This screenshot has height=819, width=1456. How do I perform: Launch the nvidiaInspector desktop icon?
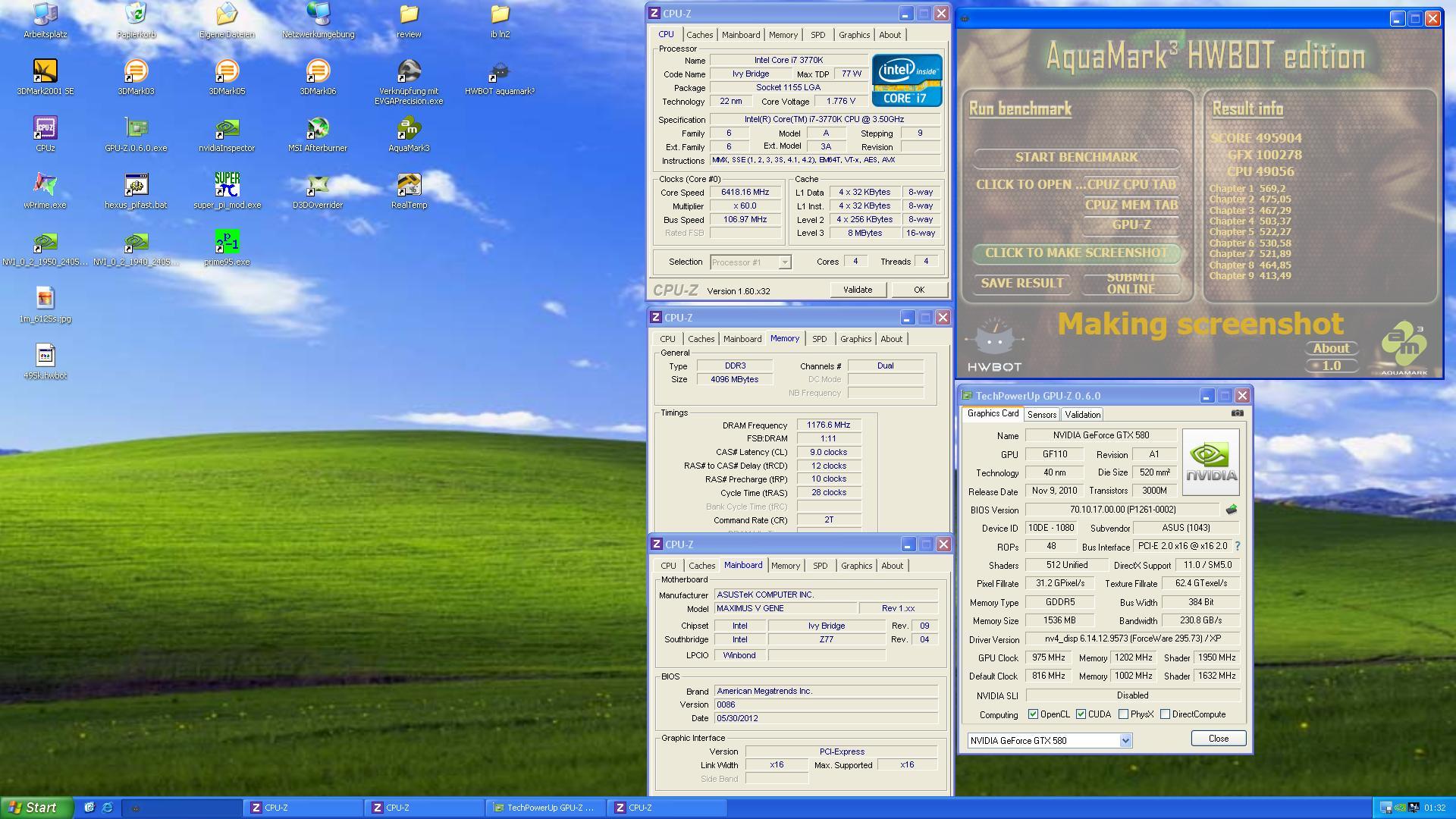click(227, 133)
